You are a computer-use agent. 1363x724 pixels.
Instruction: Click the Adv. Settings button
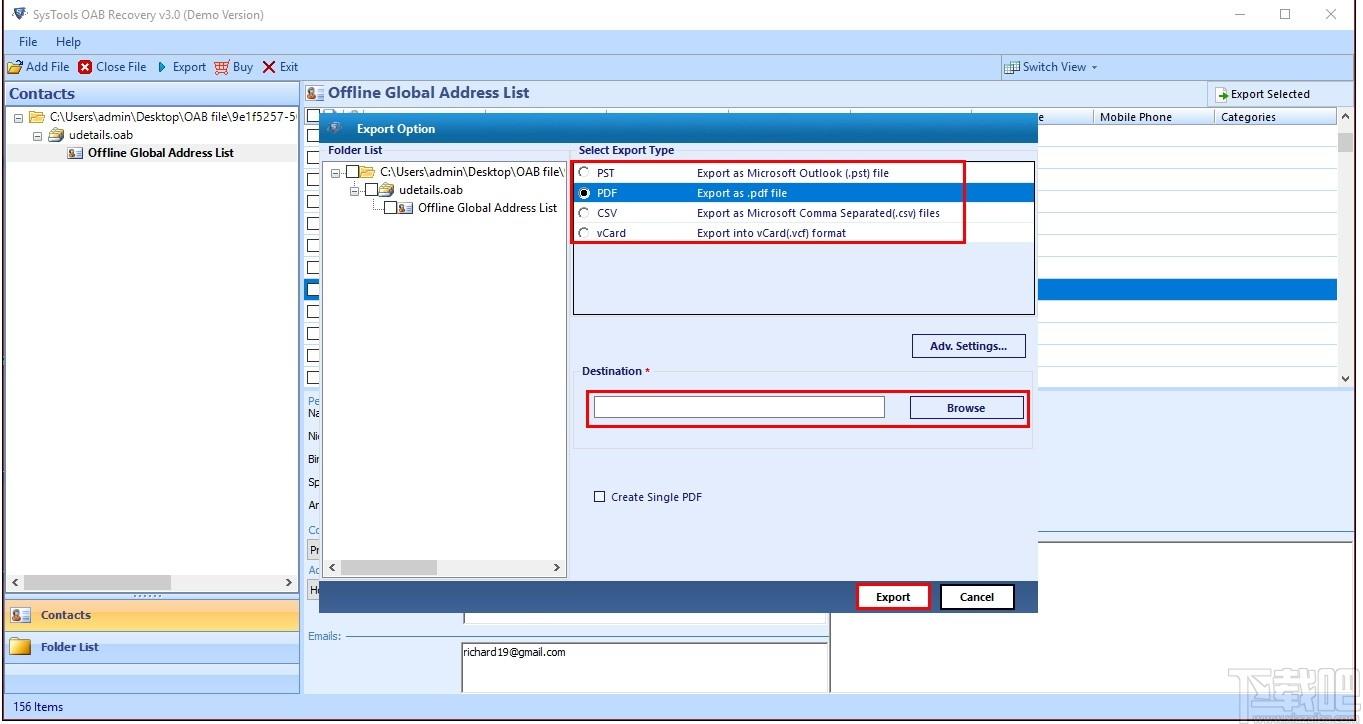969,346
